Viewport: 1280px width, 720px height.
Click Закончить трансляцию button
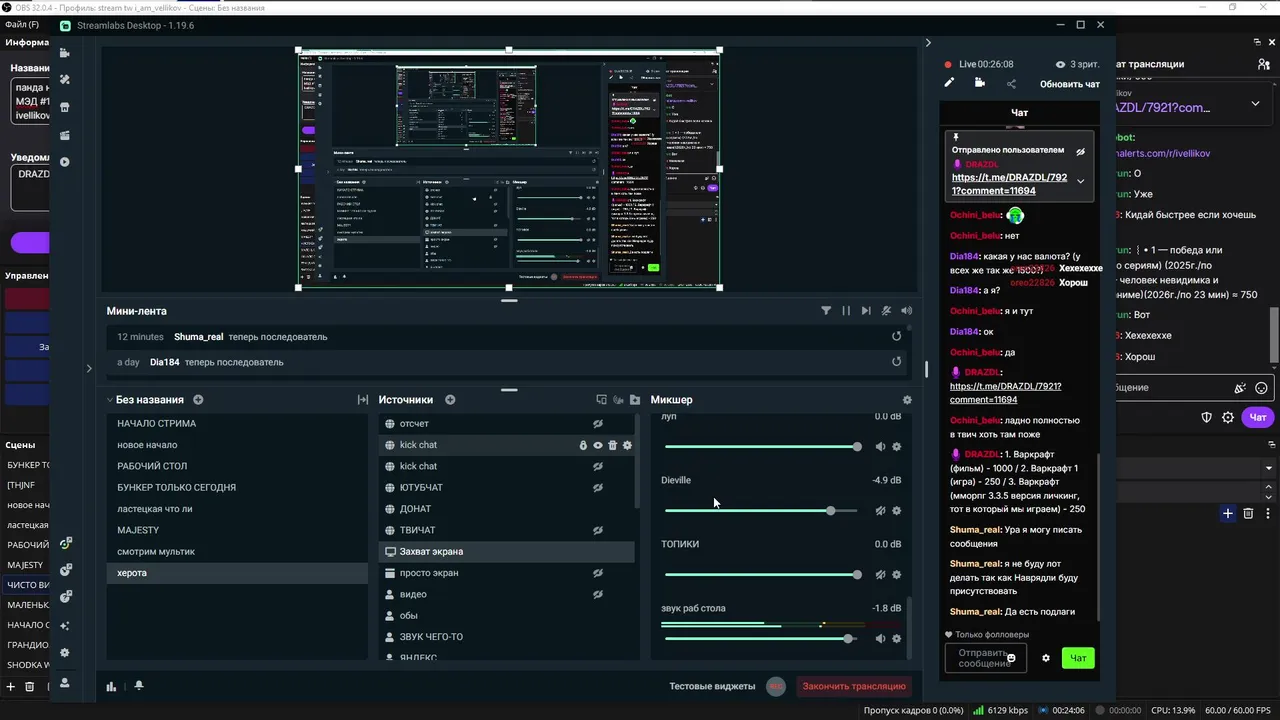[854, 686]
